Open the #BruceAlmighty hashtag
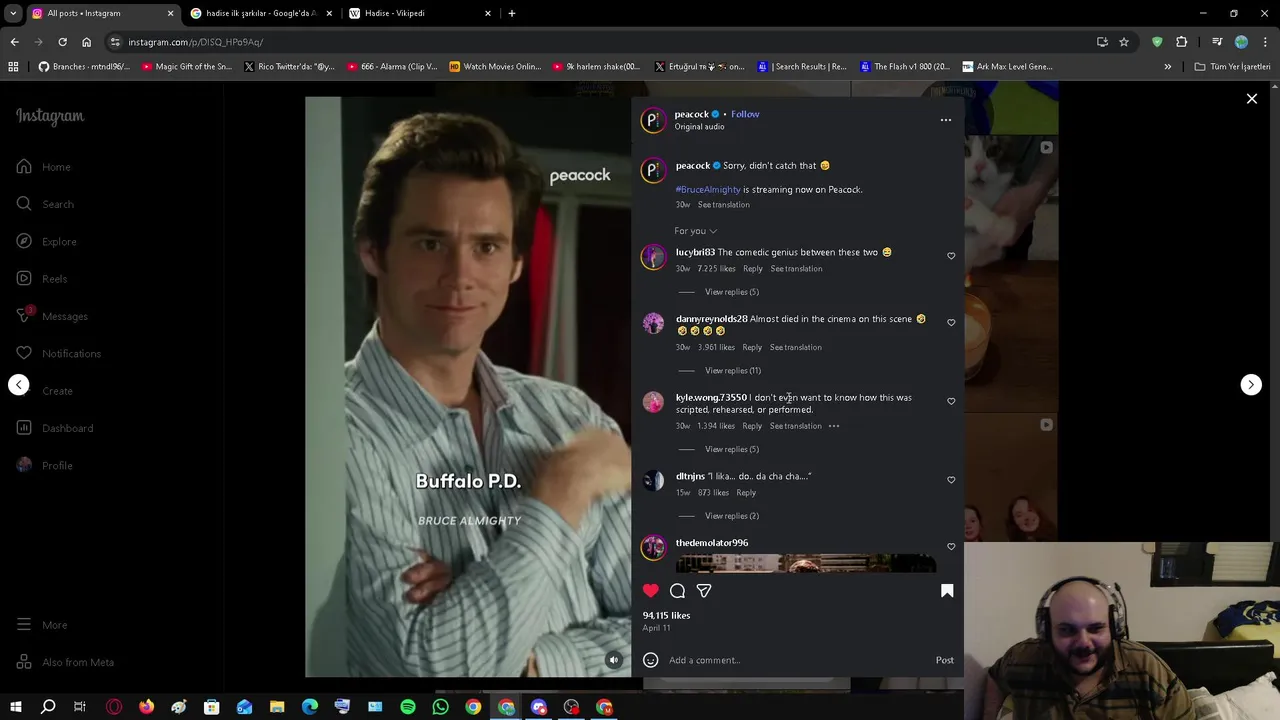The image size is (1280, 720). (708, 189)
